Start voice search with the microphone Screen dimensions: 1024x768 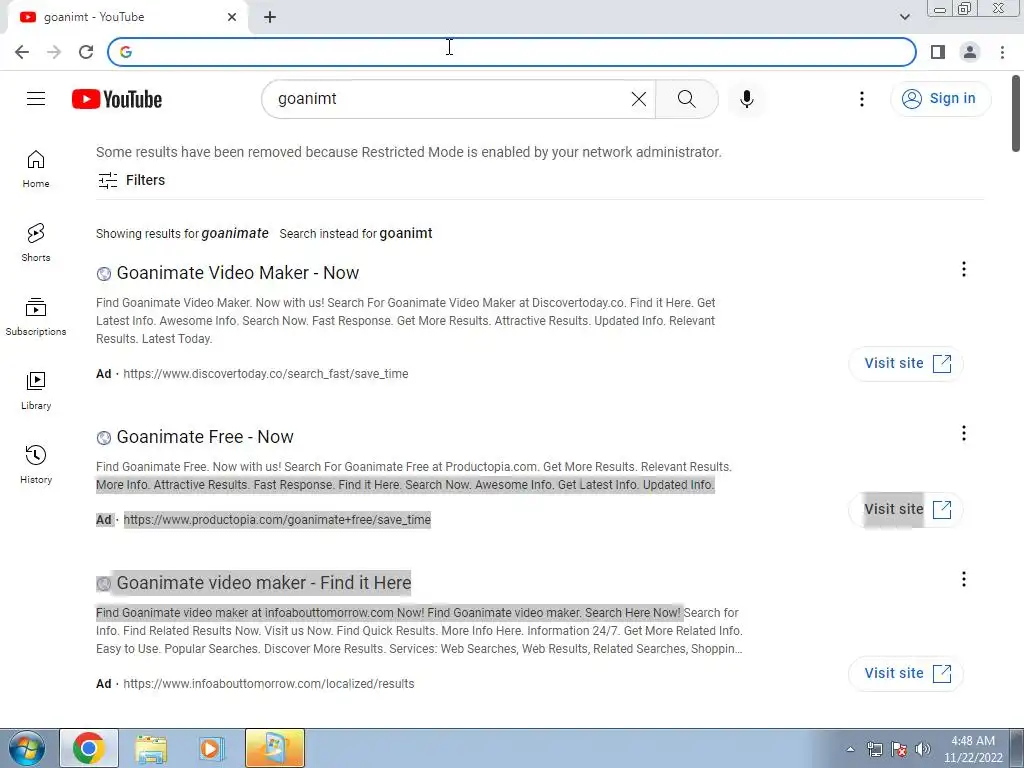[746, 99]
